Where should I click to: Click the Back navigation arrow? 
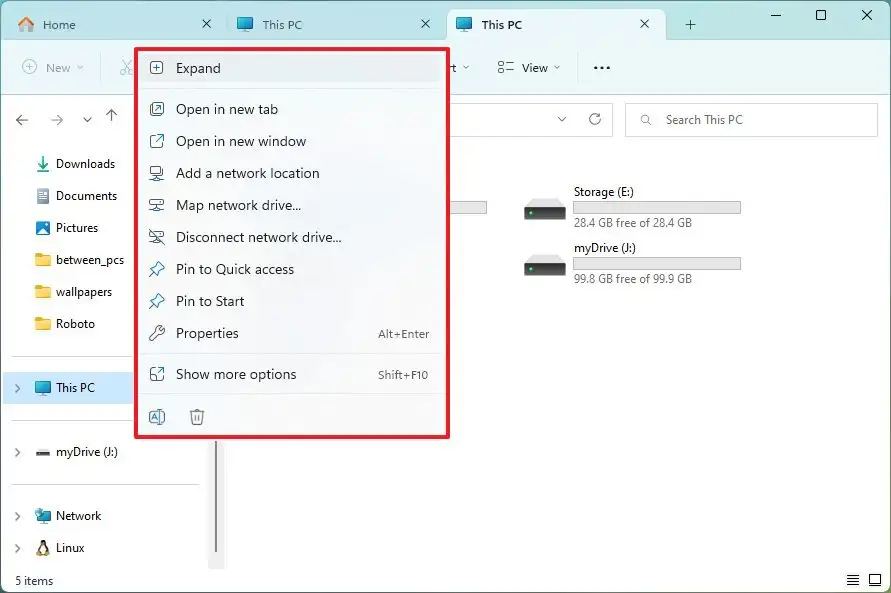pyautogui.click(x=23, y=120)
